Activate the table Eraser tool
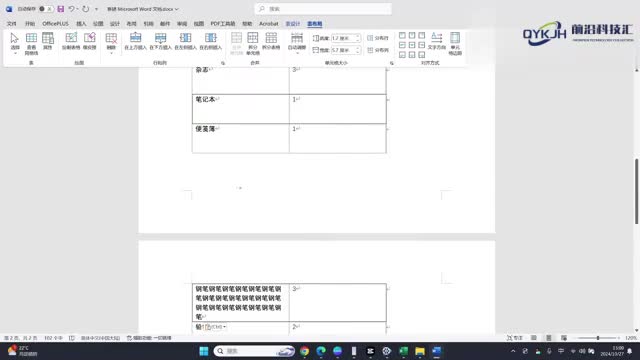Viewport: 640px width, 360px height. click(x=89, y=41)
